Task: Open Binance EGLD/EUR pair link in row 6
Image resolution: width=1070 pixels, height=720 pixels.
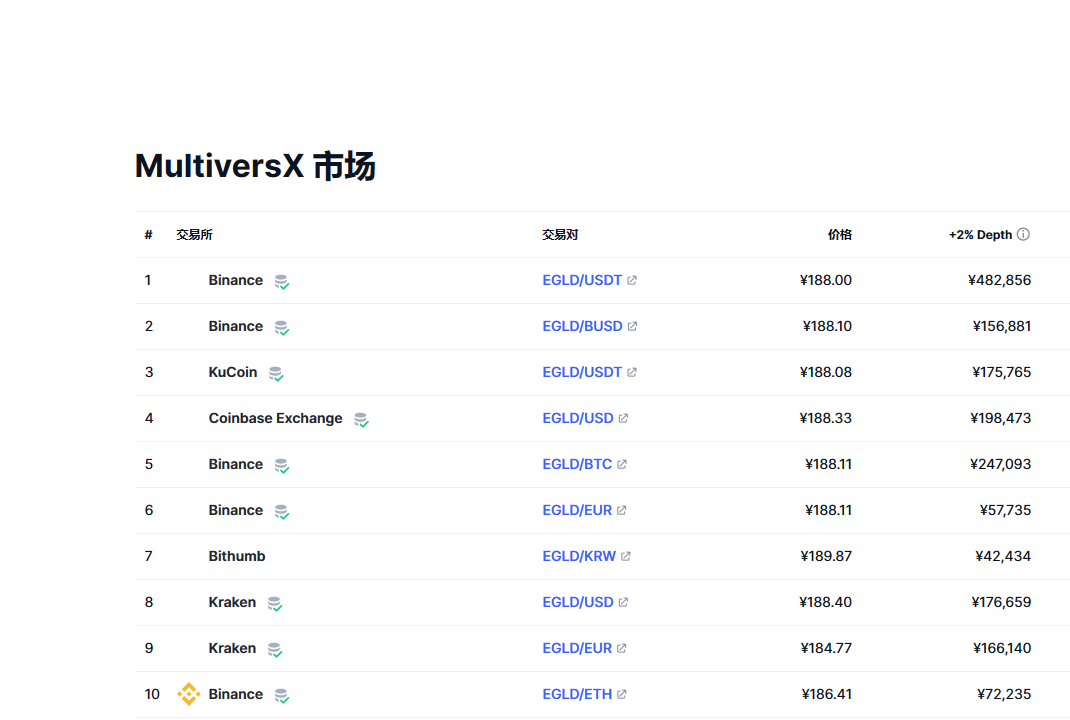Action: click(577, 510)
